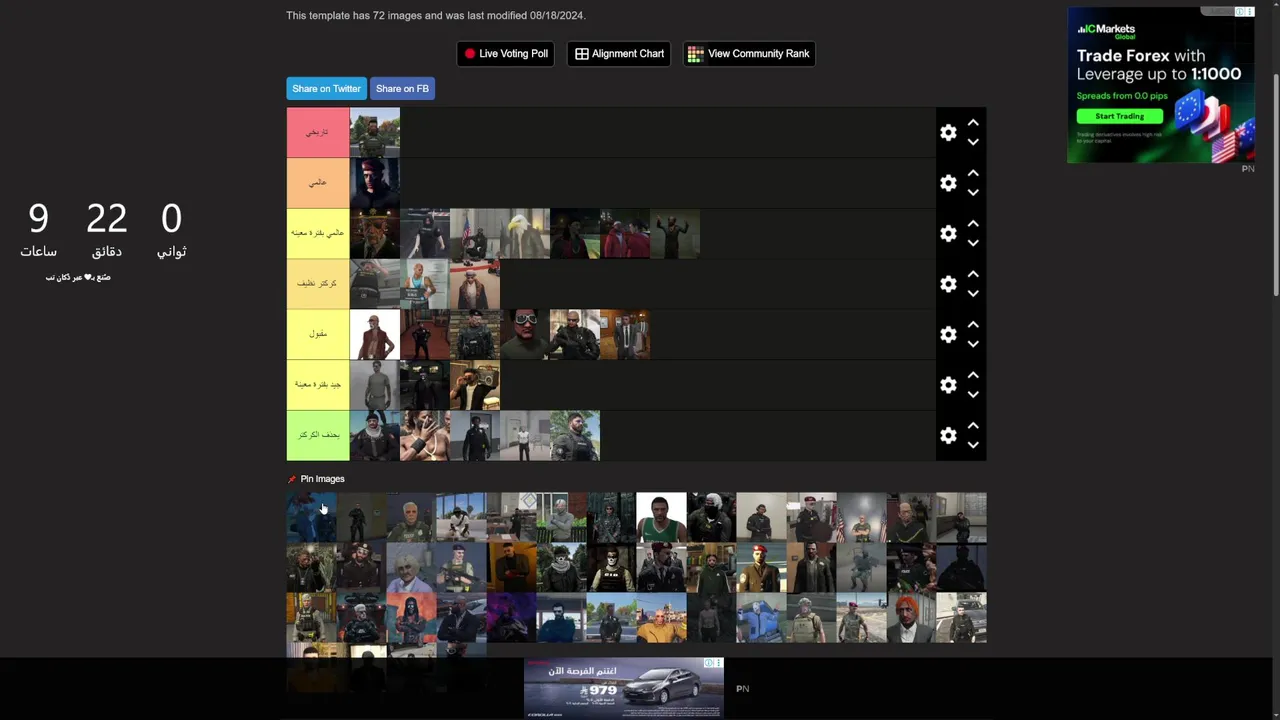
Task: Click the orange عالمي tier label
Action: [318, 183]
